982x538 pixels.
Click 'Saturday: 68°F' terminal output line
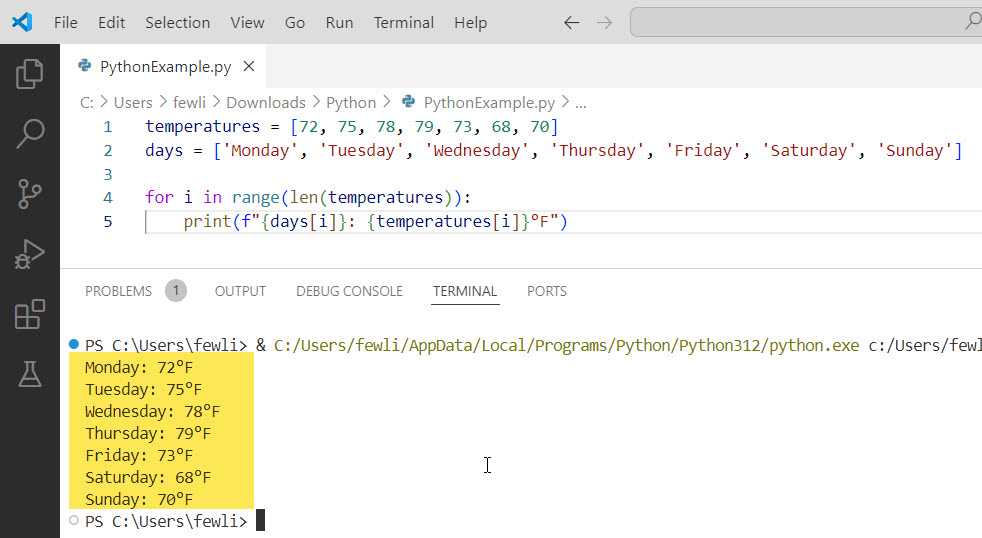click(148, 477)
